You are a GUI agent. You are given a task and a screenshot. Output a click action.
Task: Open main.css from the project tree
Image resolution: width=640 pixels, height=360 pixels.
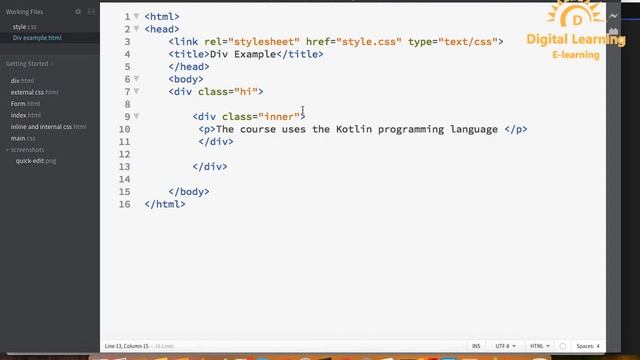coord(23,138)
